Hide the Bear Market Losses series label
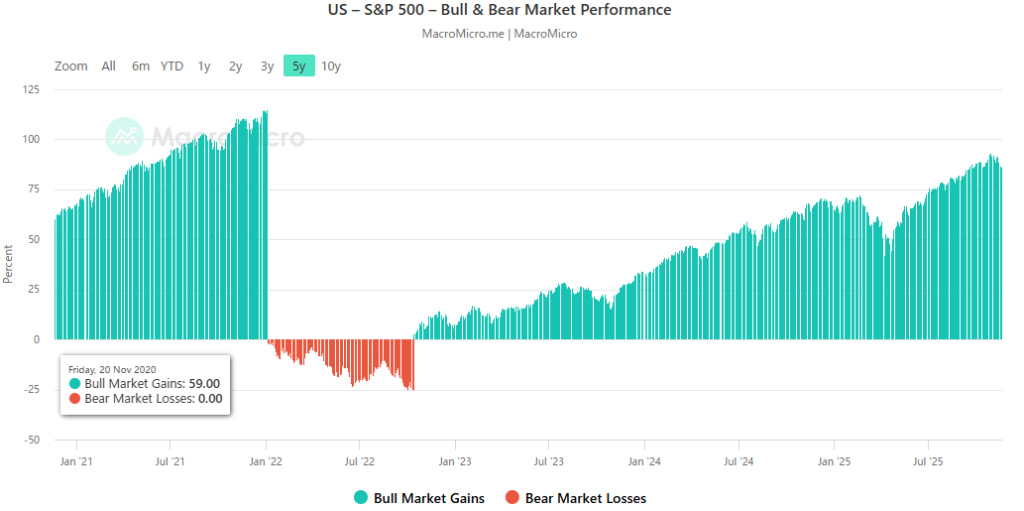 [585, 498]
